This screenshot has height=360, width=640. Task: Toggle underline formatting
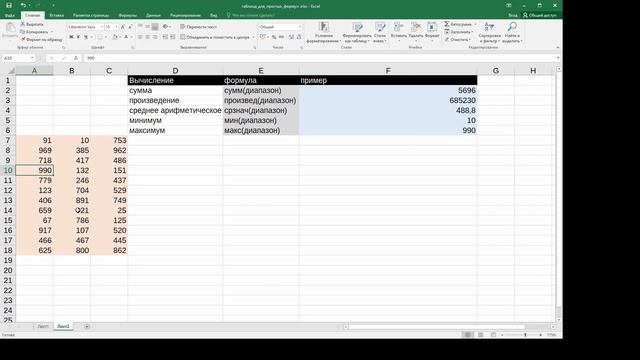(86, 37)
